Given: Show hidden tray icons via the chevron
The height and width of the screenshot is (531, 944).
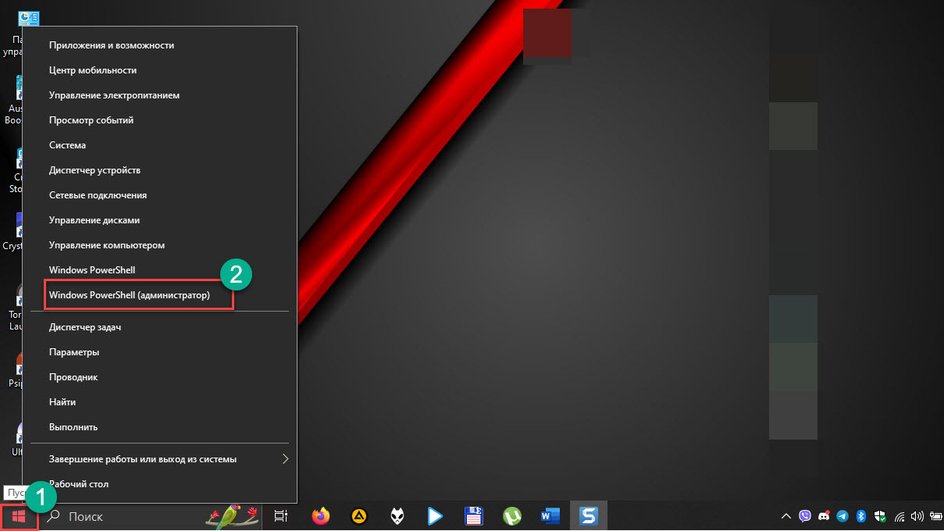Looking at the screenshot, I should pos(786,516).
